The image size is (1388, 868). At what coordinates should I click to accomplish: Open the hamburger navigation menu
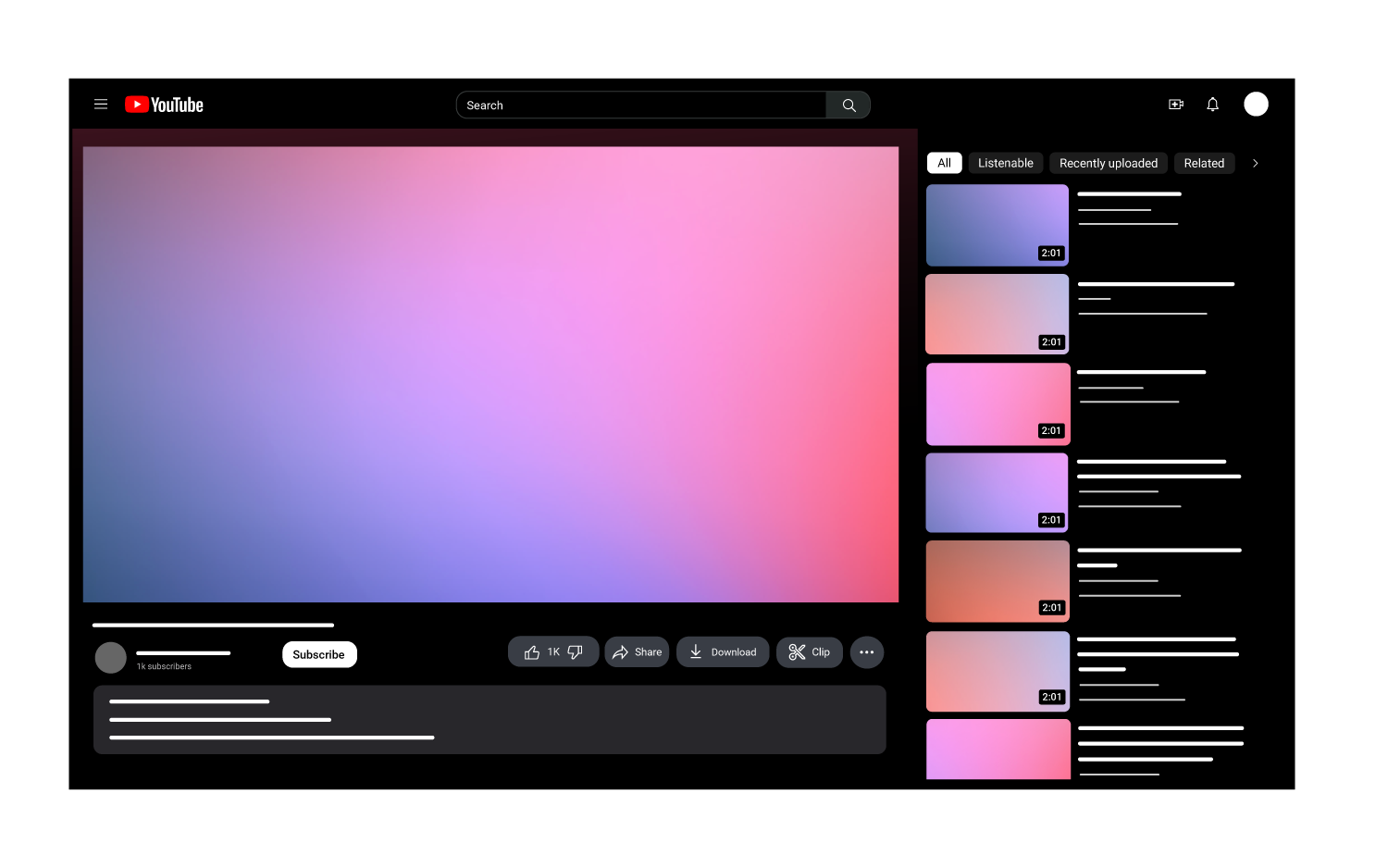[x=100, y=104]
